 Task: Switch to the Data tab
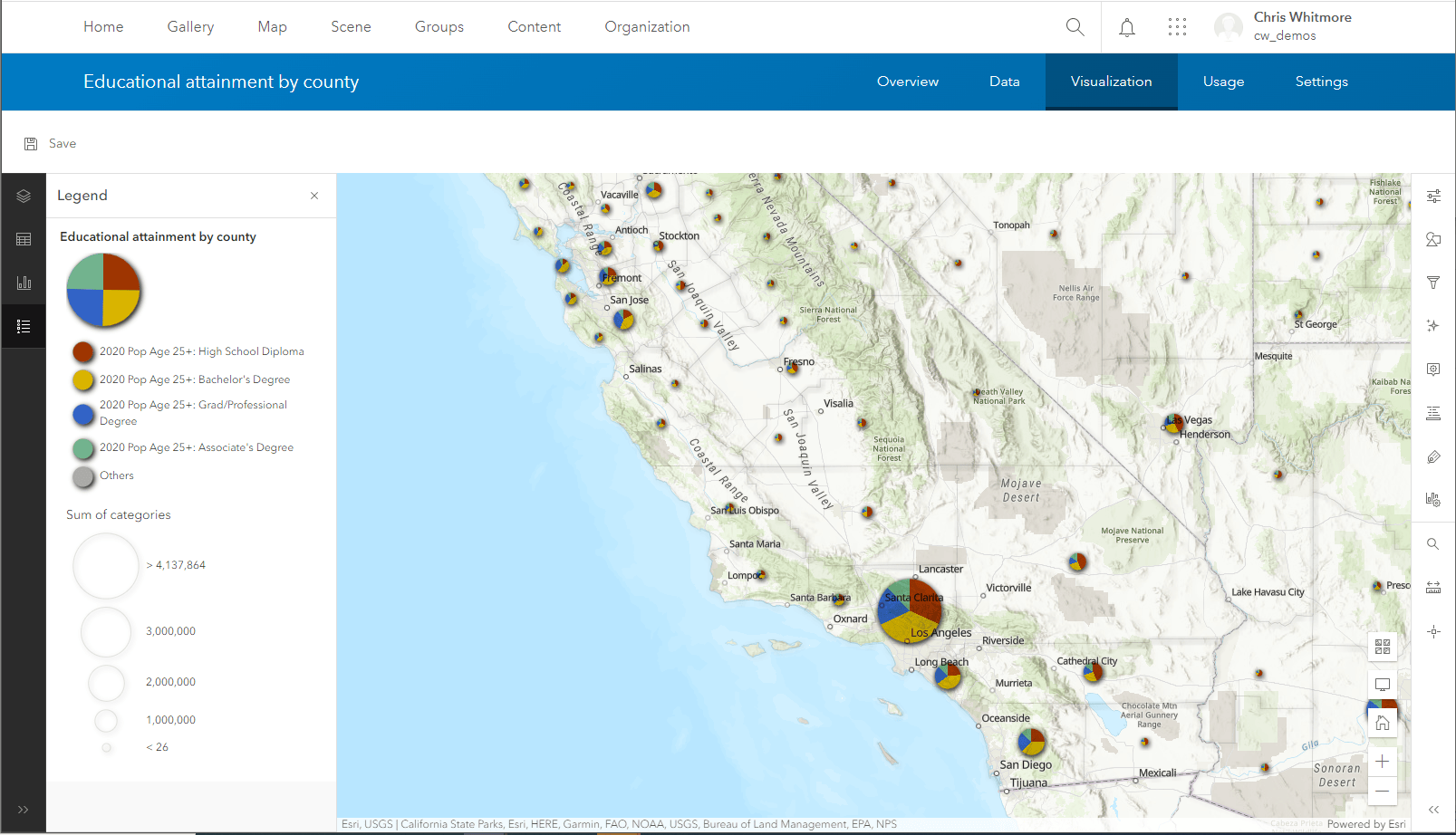(x=1004, y=82)
